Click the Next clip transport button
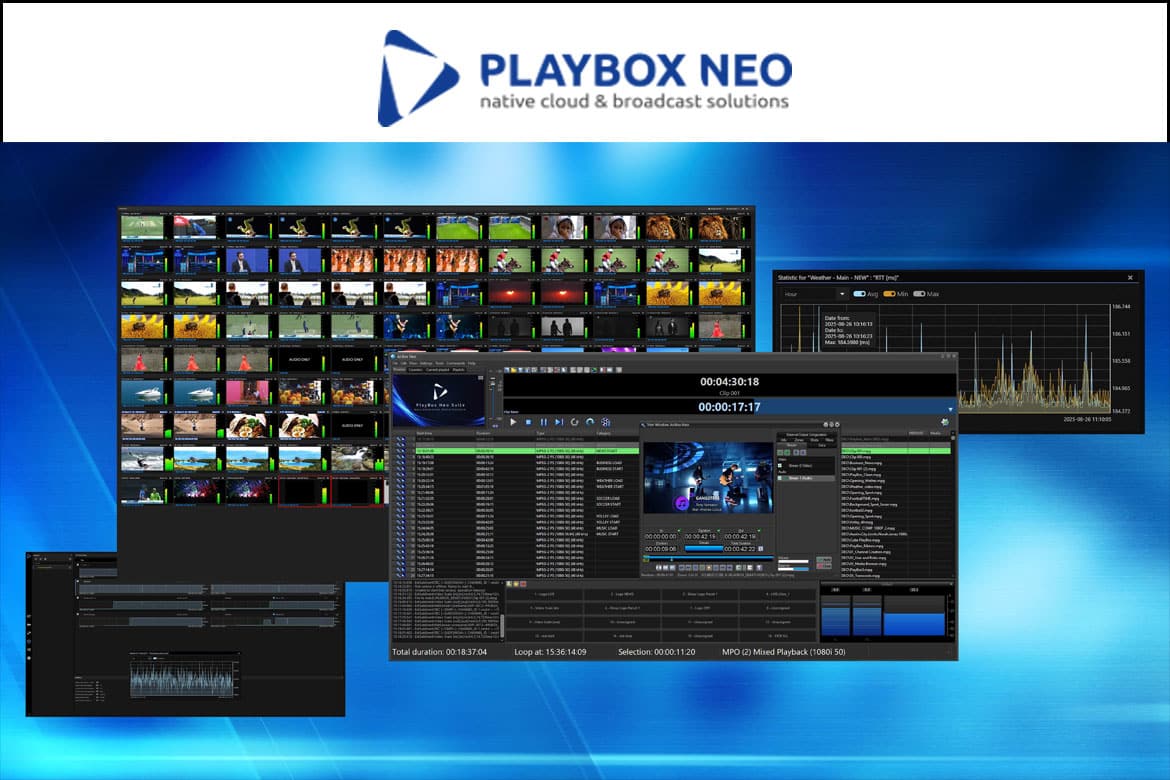The width and height of the screenshot is (1170, 780). (559, 422)
